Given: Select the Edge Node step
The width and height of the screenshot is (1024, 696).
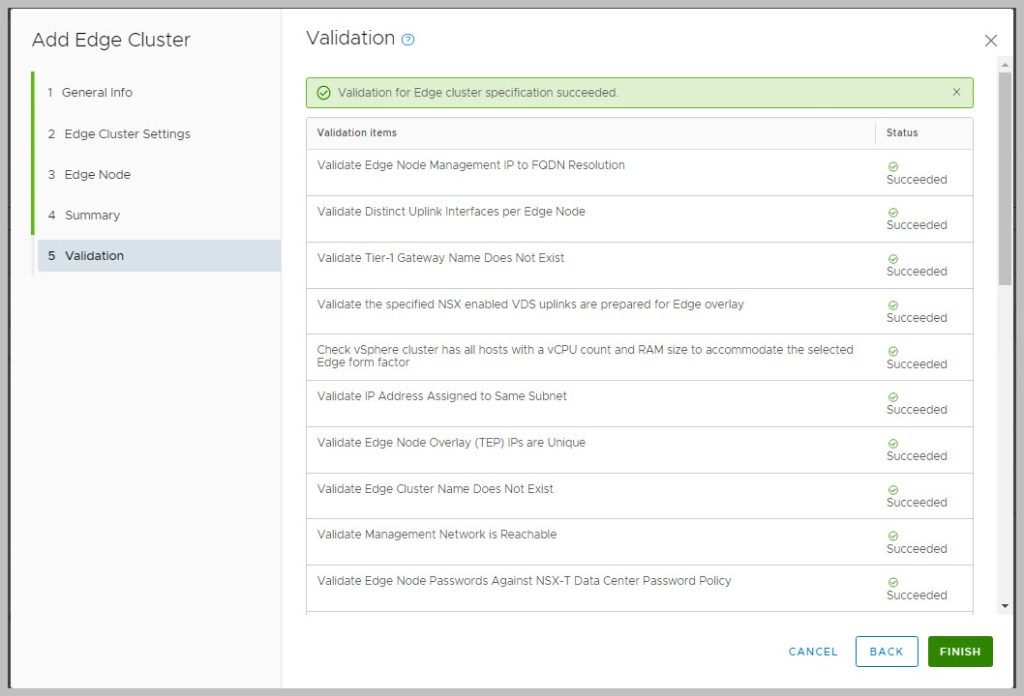Looking at the screenshot, I should [x=97, y=175].
